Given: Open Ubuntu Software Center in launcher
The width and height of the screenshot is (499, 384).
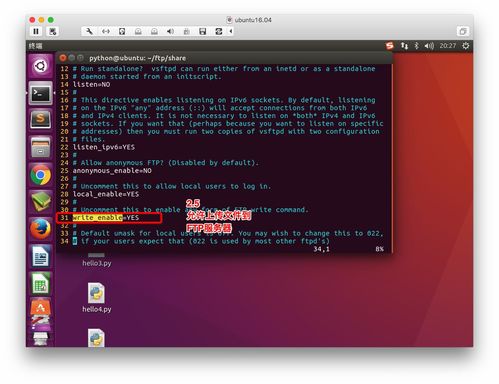Looking at the screenshot, I should point(40,307).
